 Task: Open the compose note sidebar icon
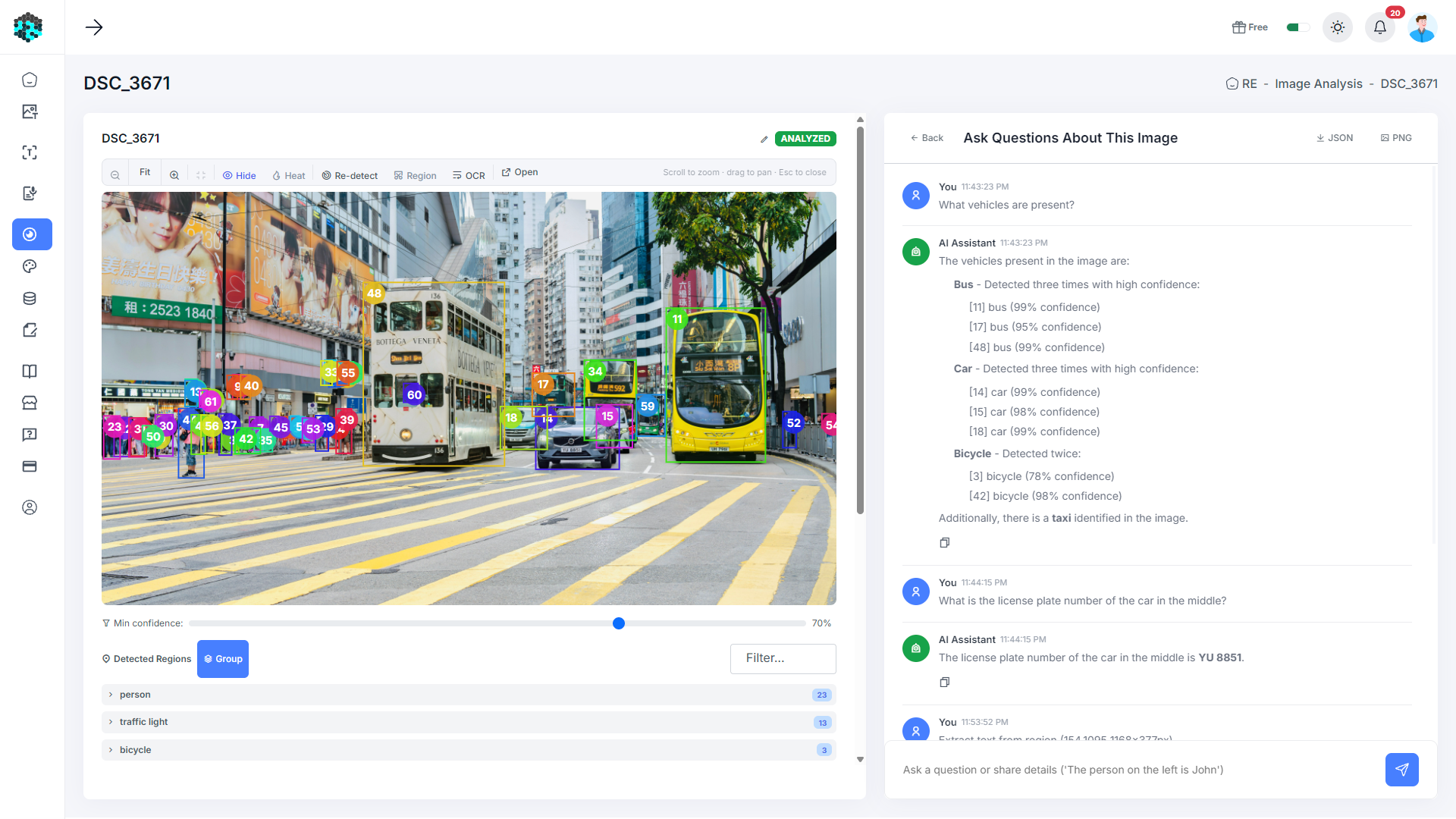pos(30,330)
